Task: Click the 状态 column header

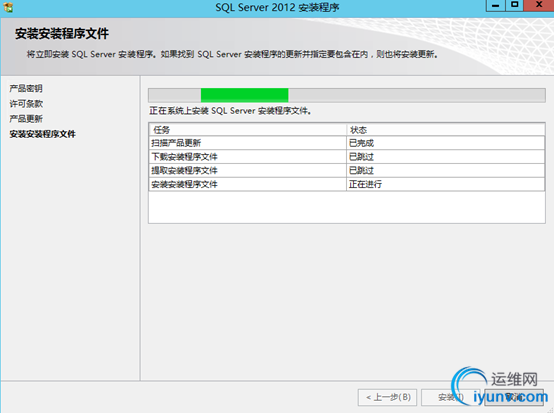Action: click(446, 130)
